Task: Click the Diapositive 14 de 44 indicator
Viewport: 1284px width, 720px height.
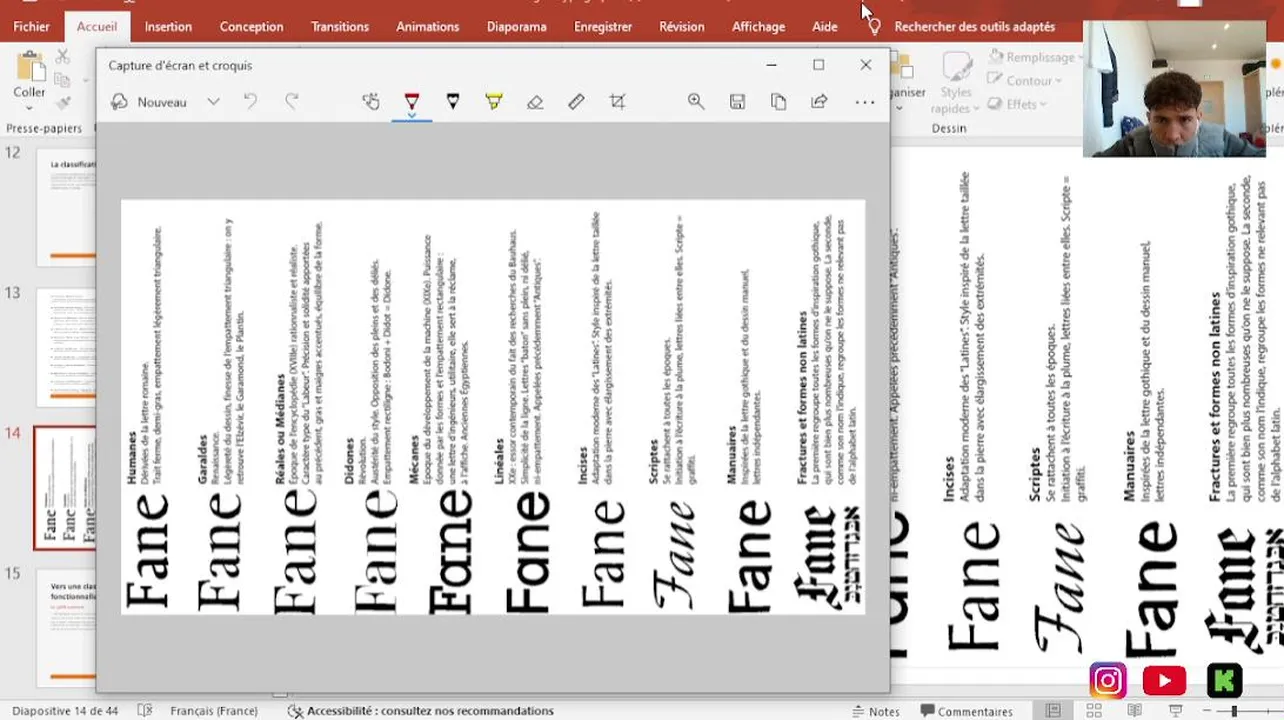Action: [65, 711]
